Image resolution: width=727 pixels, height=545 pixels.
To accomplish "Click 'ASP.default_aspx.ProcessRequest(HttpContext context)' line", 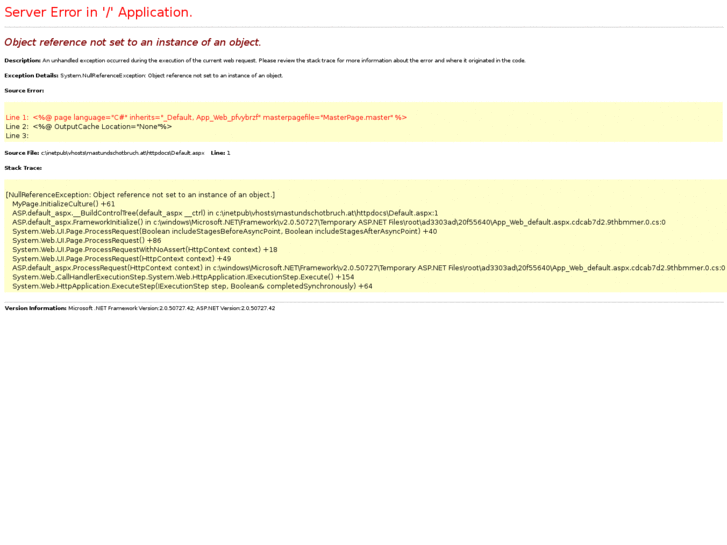I will 369,268.
